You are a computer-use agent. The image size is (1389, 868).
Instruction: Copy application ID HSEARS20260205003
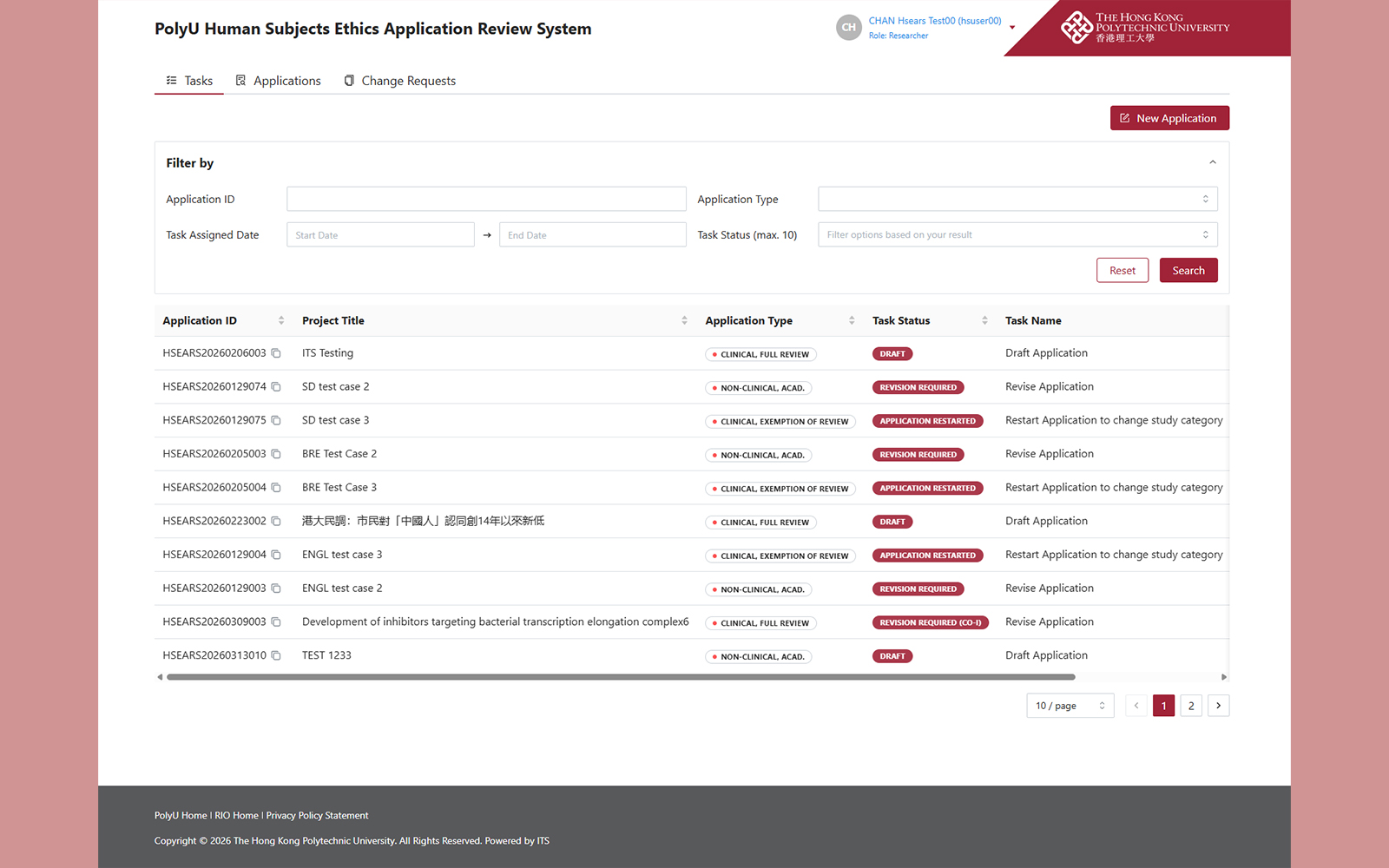(x=276, y=454)
